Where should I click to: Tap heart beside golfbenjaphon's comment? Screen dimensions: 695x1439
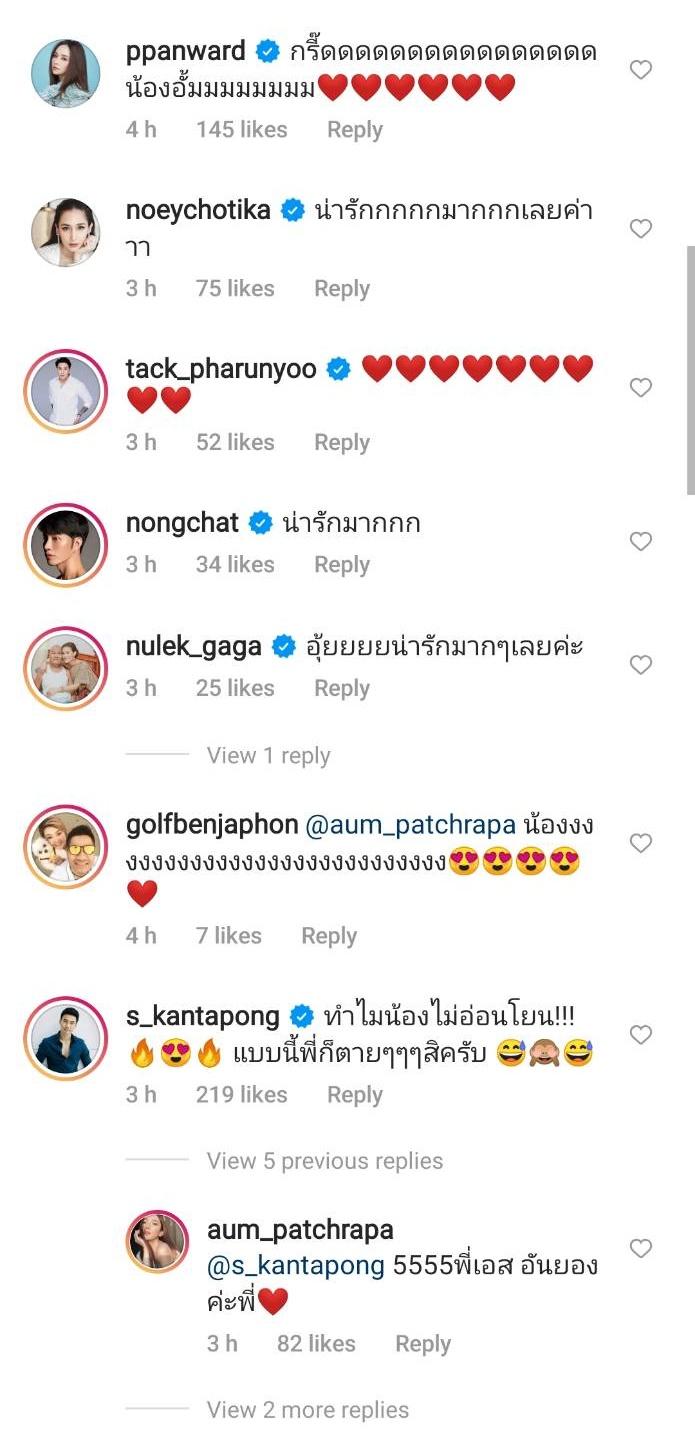pyautogui.click(x=640, y=844)
